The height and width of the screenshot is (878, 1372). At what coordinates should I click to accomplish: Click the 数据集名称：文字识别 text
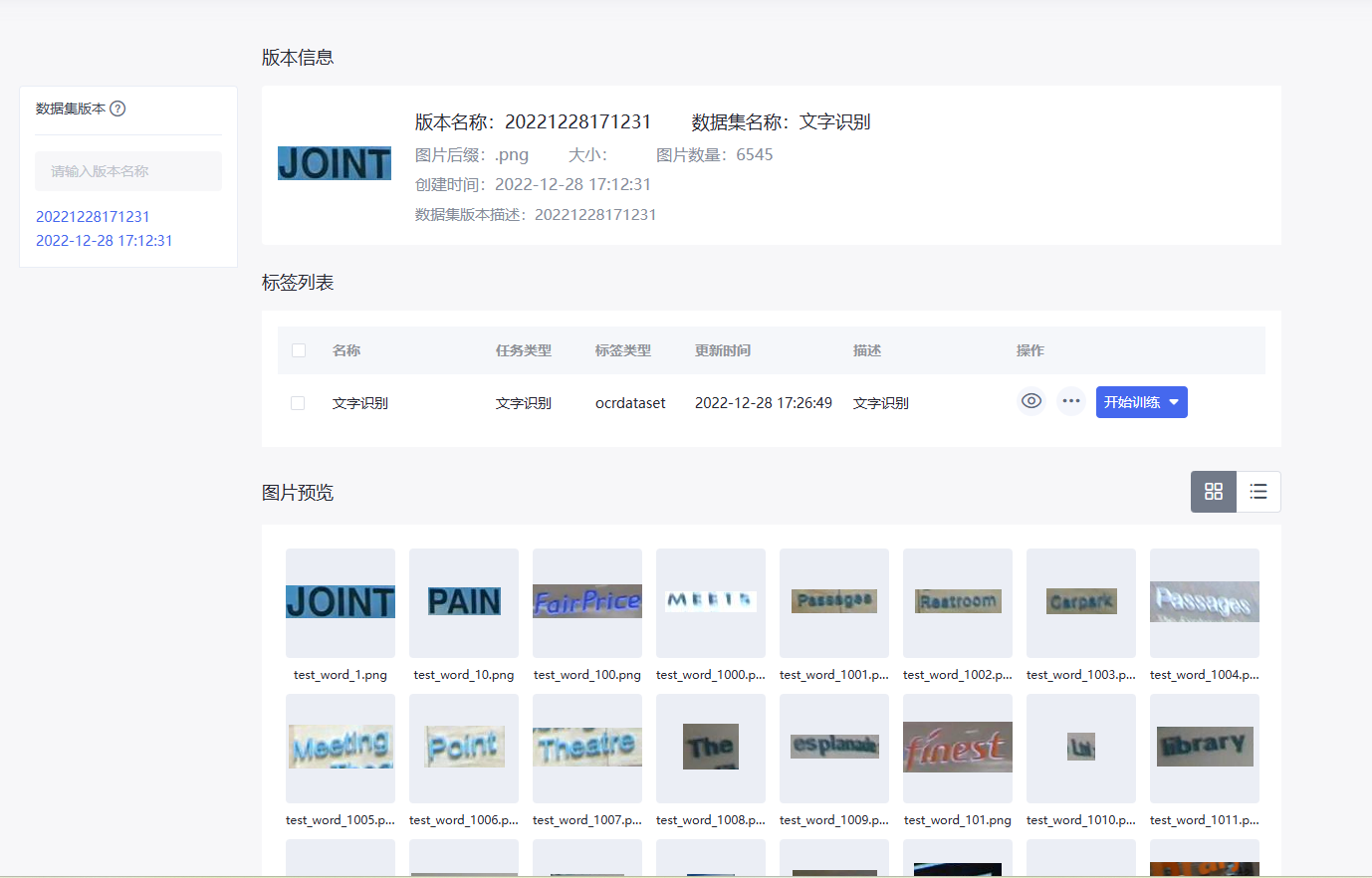pyautogui.click(x=782, y=121)
